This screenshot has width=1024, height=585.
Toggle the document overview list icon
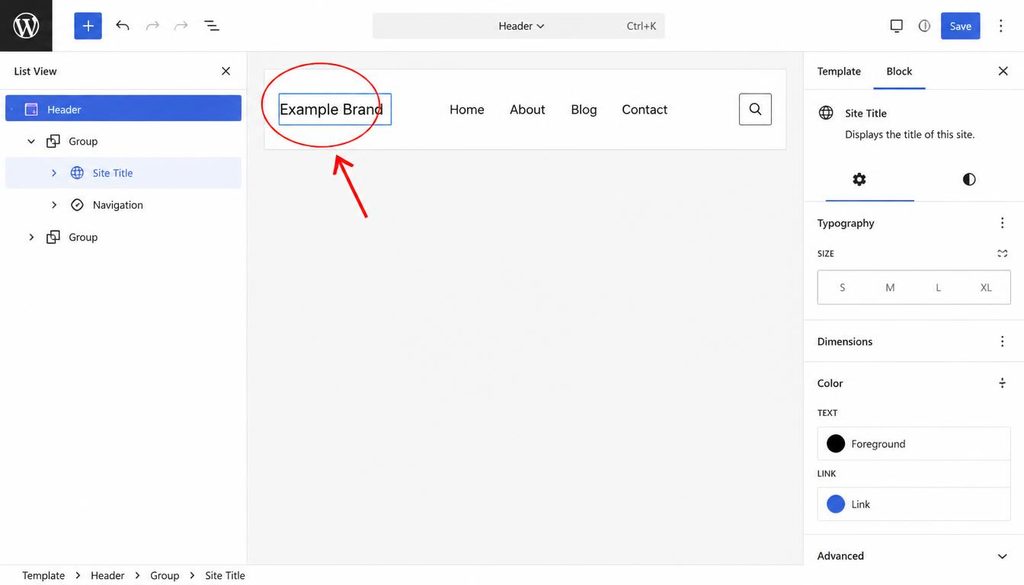point(212,25)
